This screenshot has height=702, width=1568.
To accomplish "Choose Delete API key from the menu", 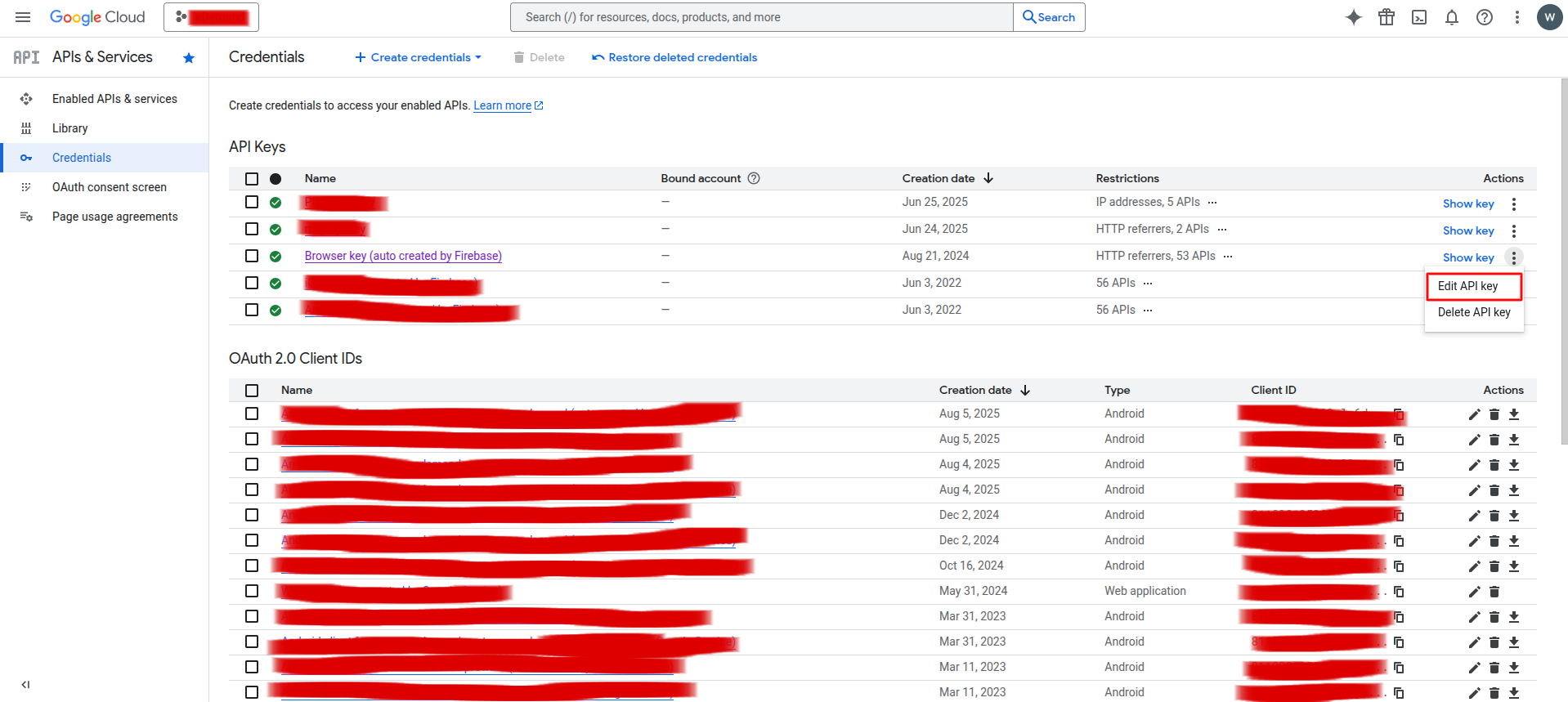I will (1474, 312).
